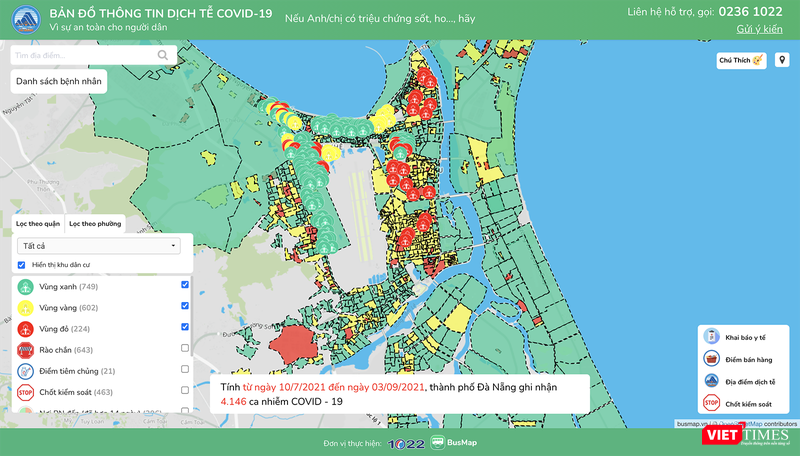This screenshot has height=456, width=800.
Task: Click the BusMap logo in footer
Action: pyautogui.click(x=455, y=442)
